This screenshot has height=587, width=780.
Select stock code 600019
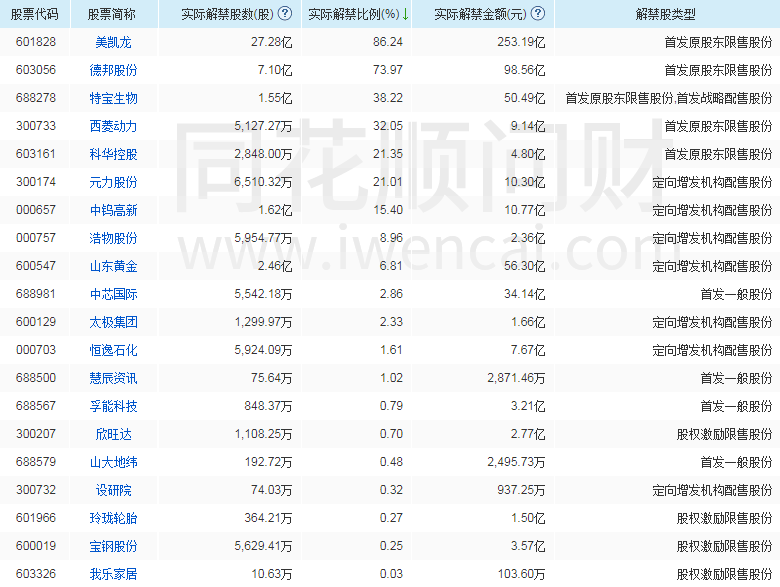pos(36,545)
